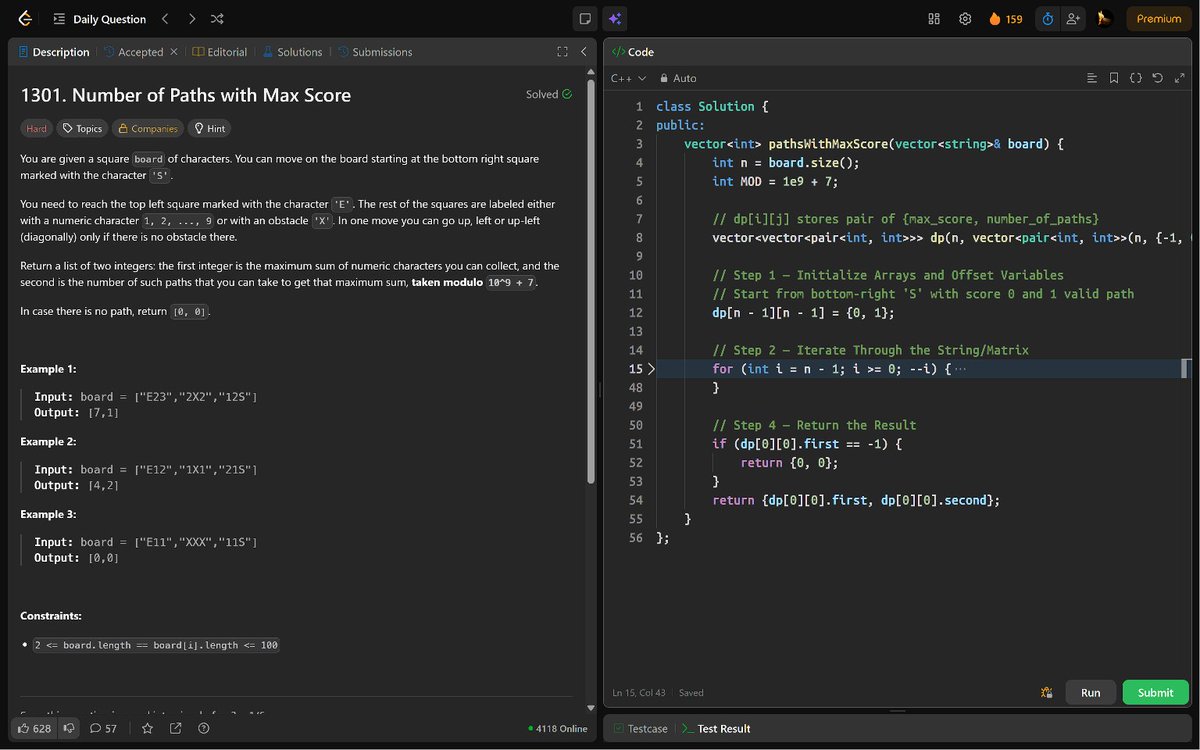Open the Topics tag
This screenshot has width=1200, height=750.
pyautogui.click(x=81, y=128)
